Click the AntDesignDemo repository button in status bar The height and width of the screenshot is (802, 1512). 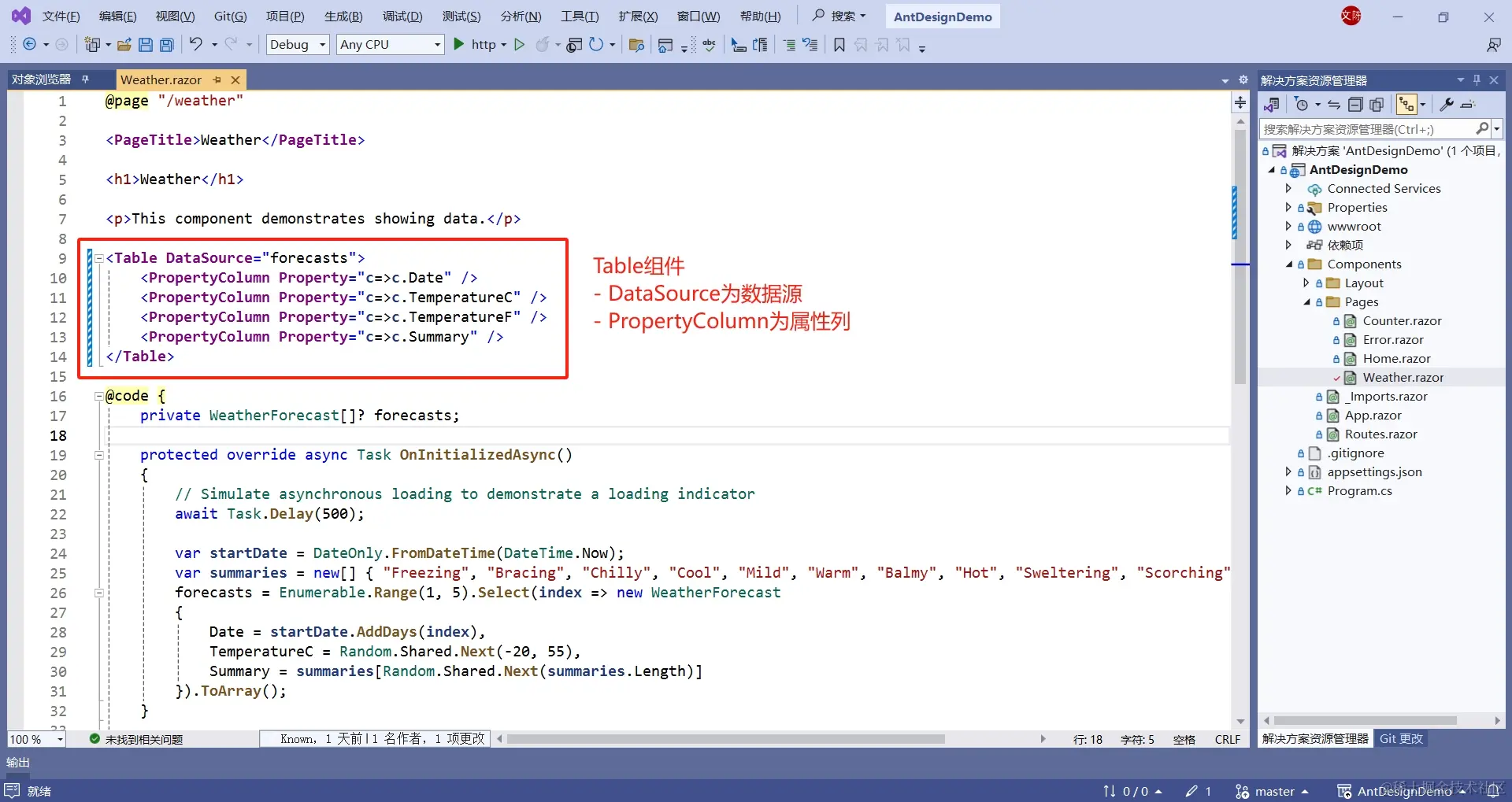coord(1402,791)
